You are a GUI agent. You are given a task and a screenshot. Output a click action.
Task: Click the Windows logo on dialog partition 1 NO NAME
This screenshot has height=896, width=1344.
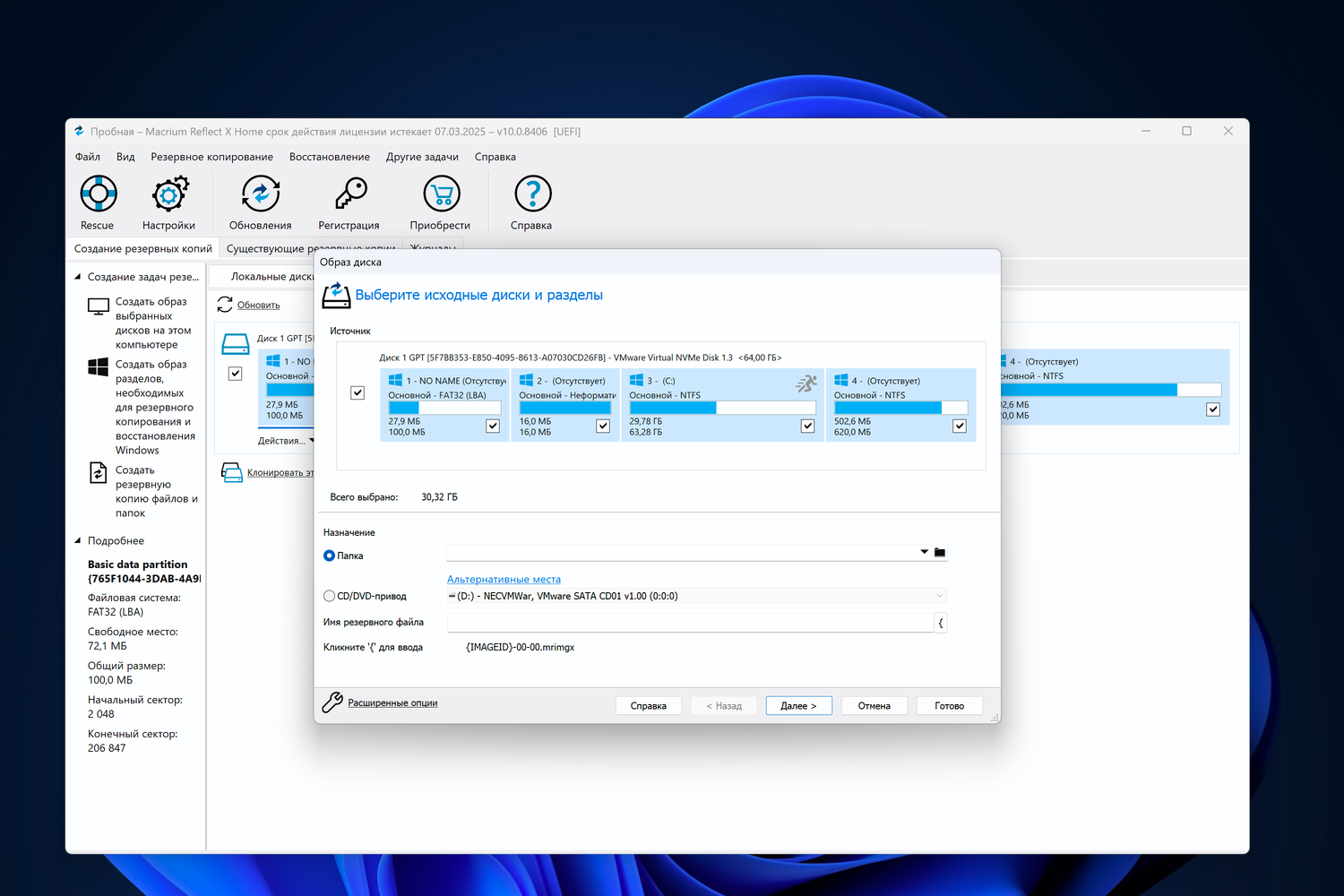pos(395,380)
